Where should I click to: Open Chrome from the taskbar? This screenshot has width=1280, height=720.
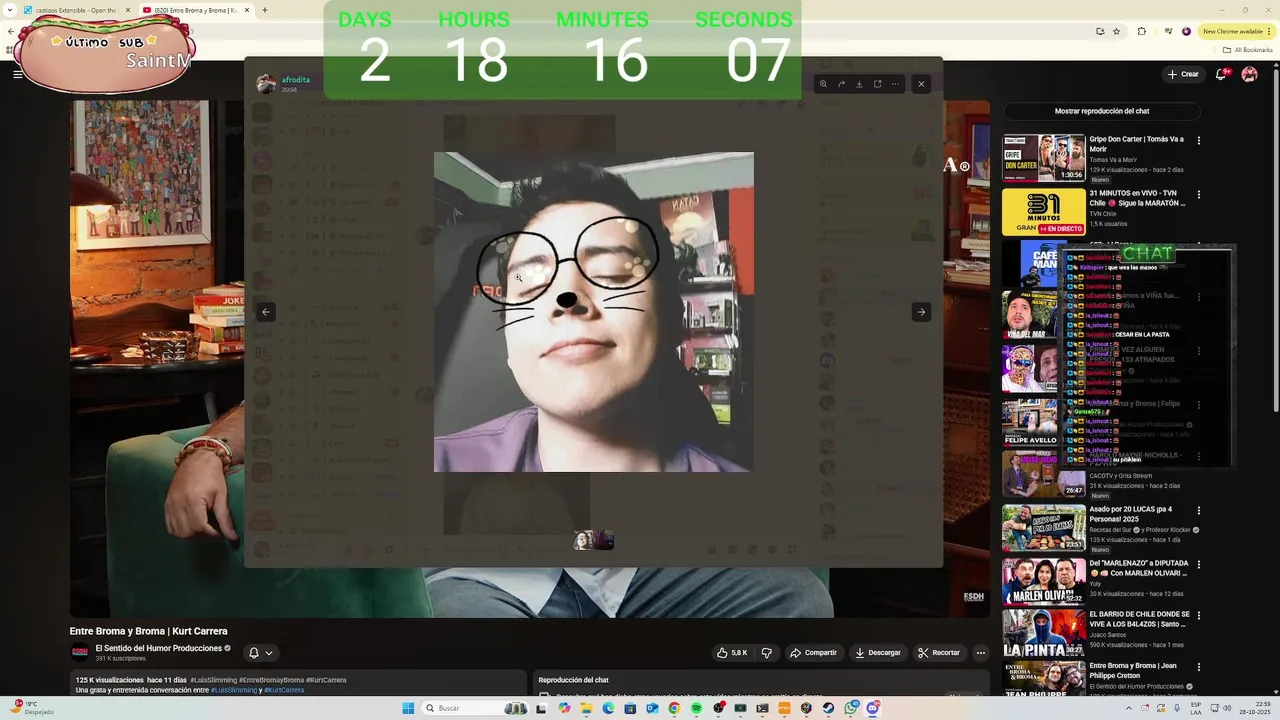coord(674,708)
